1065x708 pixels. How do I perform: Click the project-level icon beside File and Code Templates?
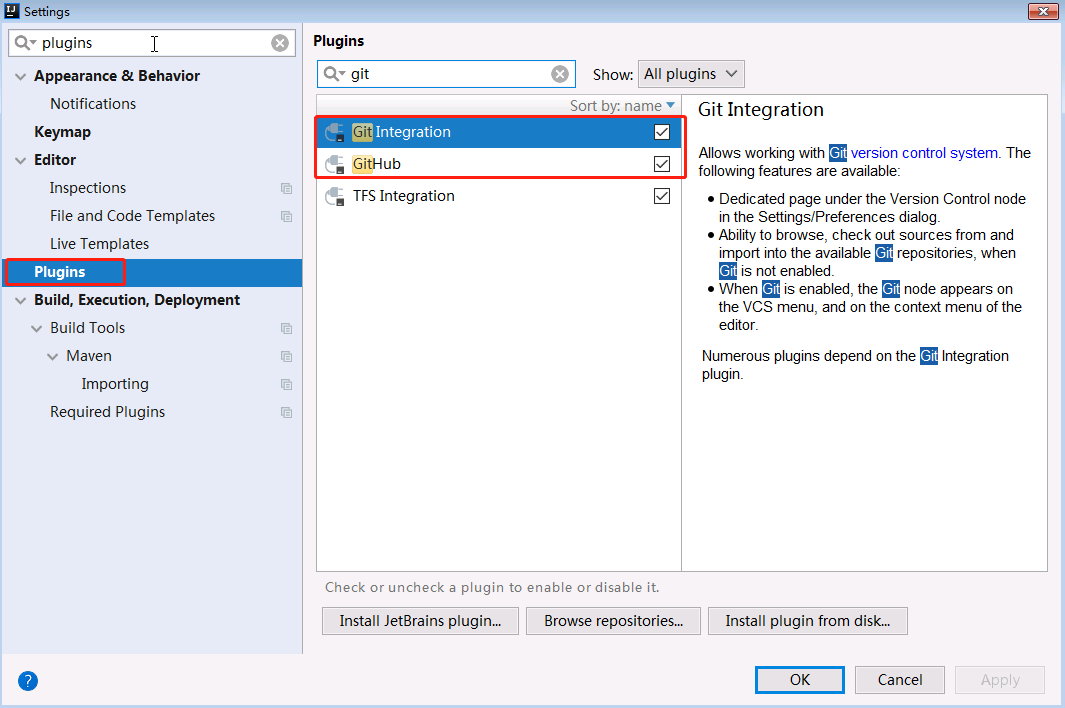coord(287,216)
